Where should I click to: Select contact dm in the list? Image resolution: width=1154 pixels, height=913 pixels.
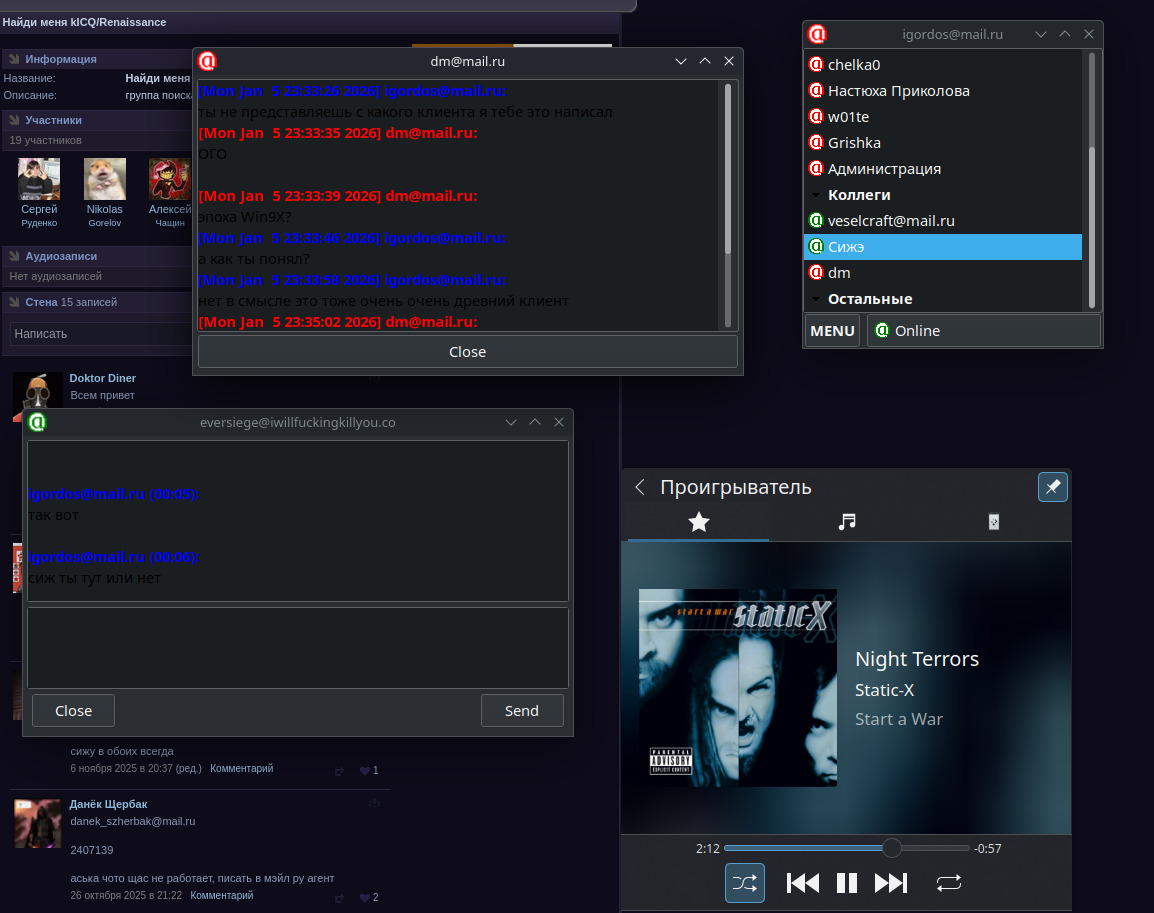[943, 273]
